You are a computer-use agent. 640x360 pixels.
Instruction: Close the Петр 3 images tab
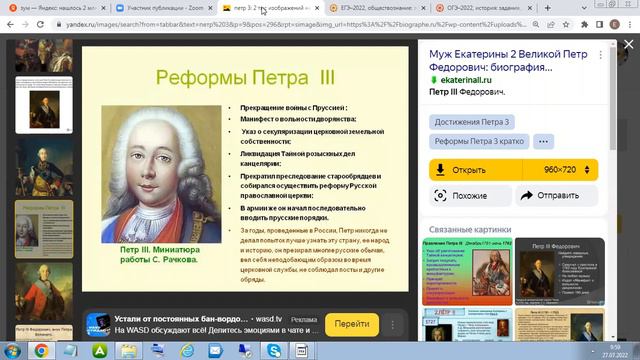point(317,8)
